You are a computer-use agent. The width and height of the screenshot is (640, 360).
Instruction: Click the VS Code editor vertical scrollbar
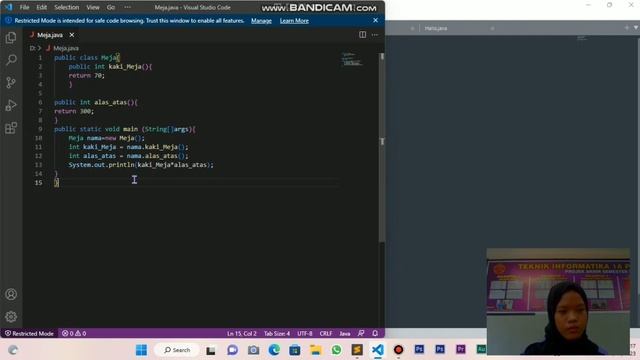click(x=382, y=147)
